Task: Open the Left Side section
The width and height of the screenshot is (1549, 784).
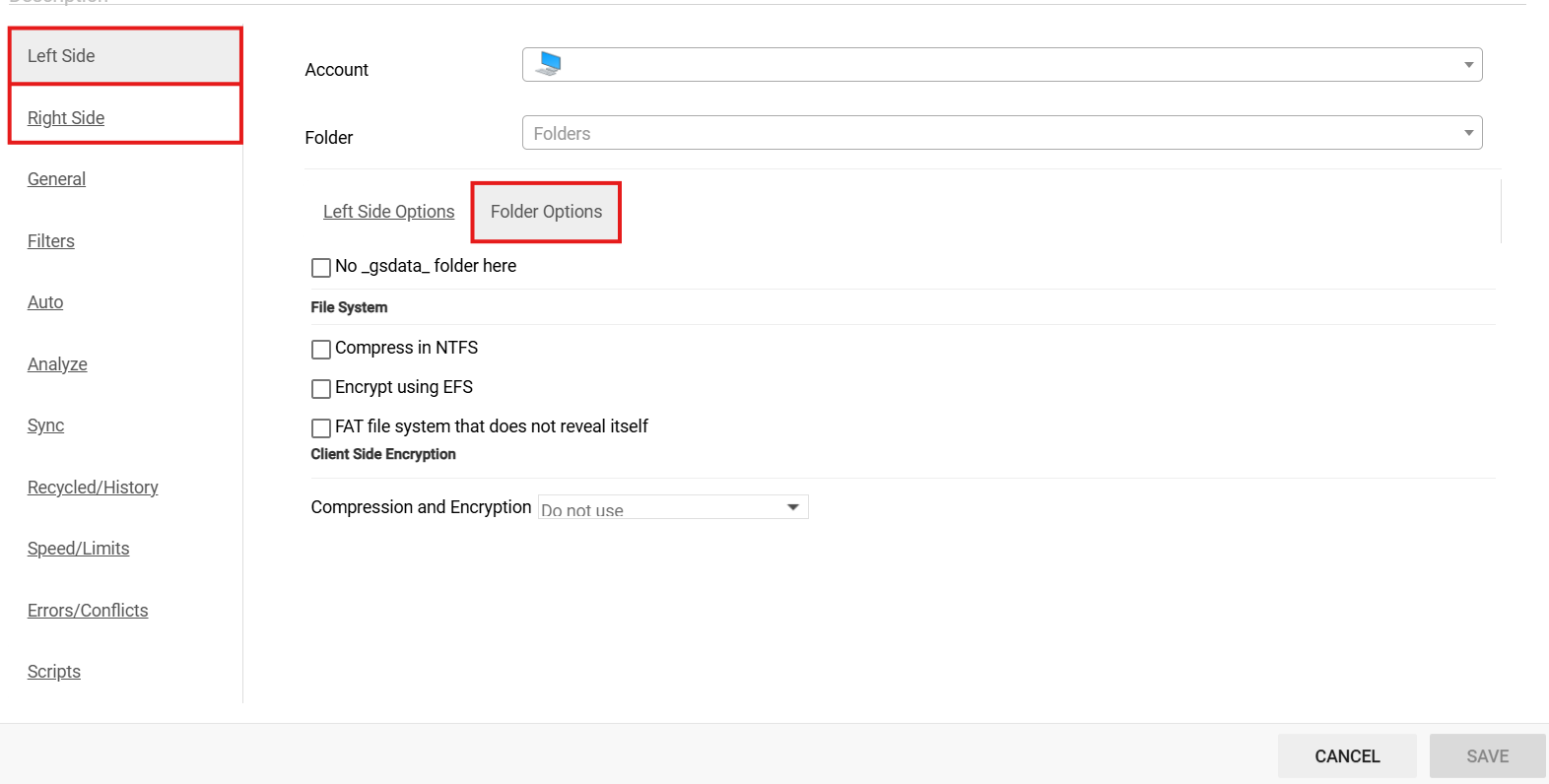Action: 61,56
